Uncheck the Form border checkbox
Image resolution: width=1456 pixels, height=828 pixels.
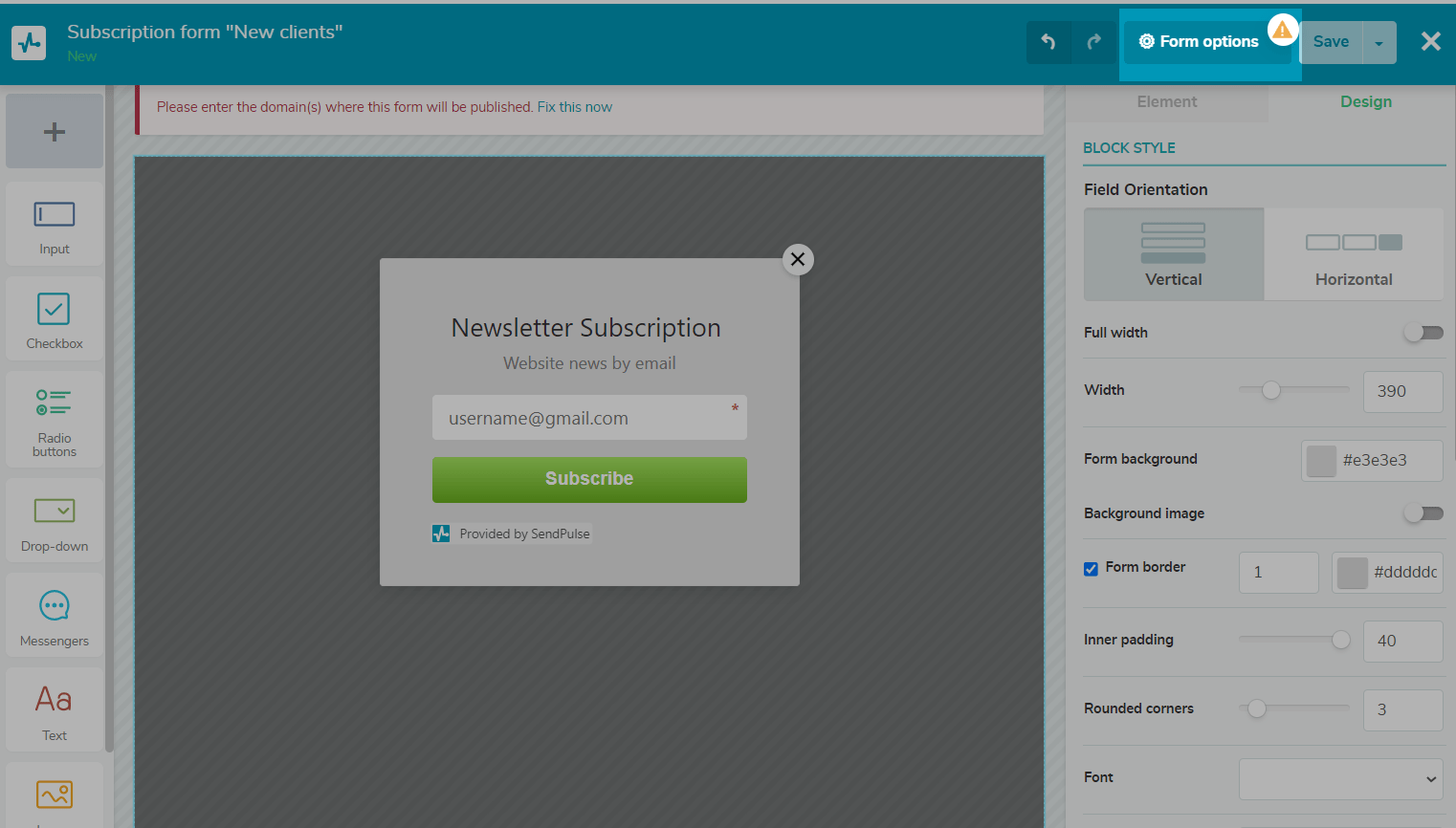tap(1091, 569)
